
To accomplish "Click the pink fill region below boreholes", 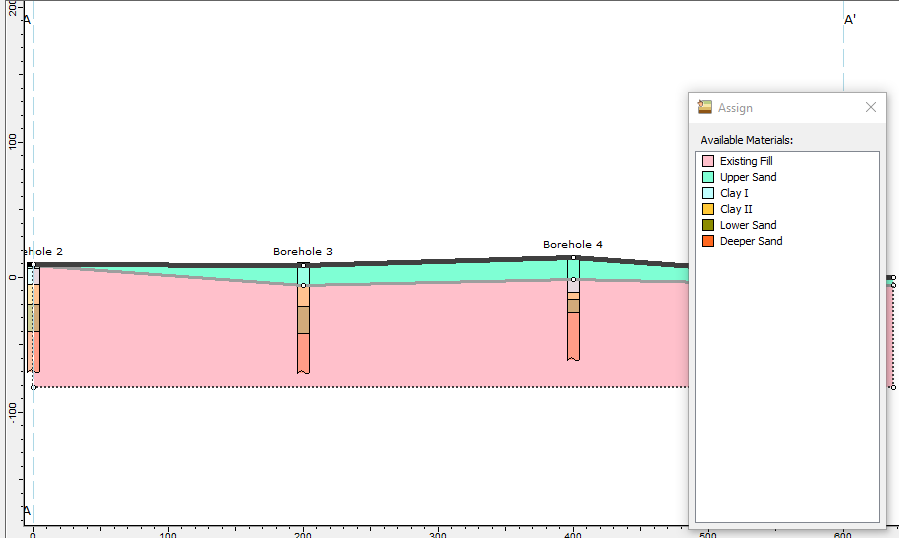I will [x=450, y=340].
